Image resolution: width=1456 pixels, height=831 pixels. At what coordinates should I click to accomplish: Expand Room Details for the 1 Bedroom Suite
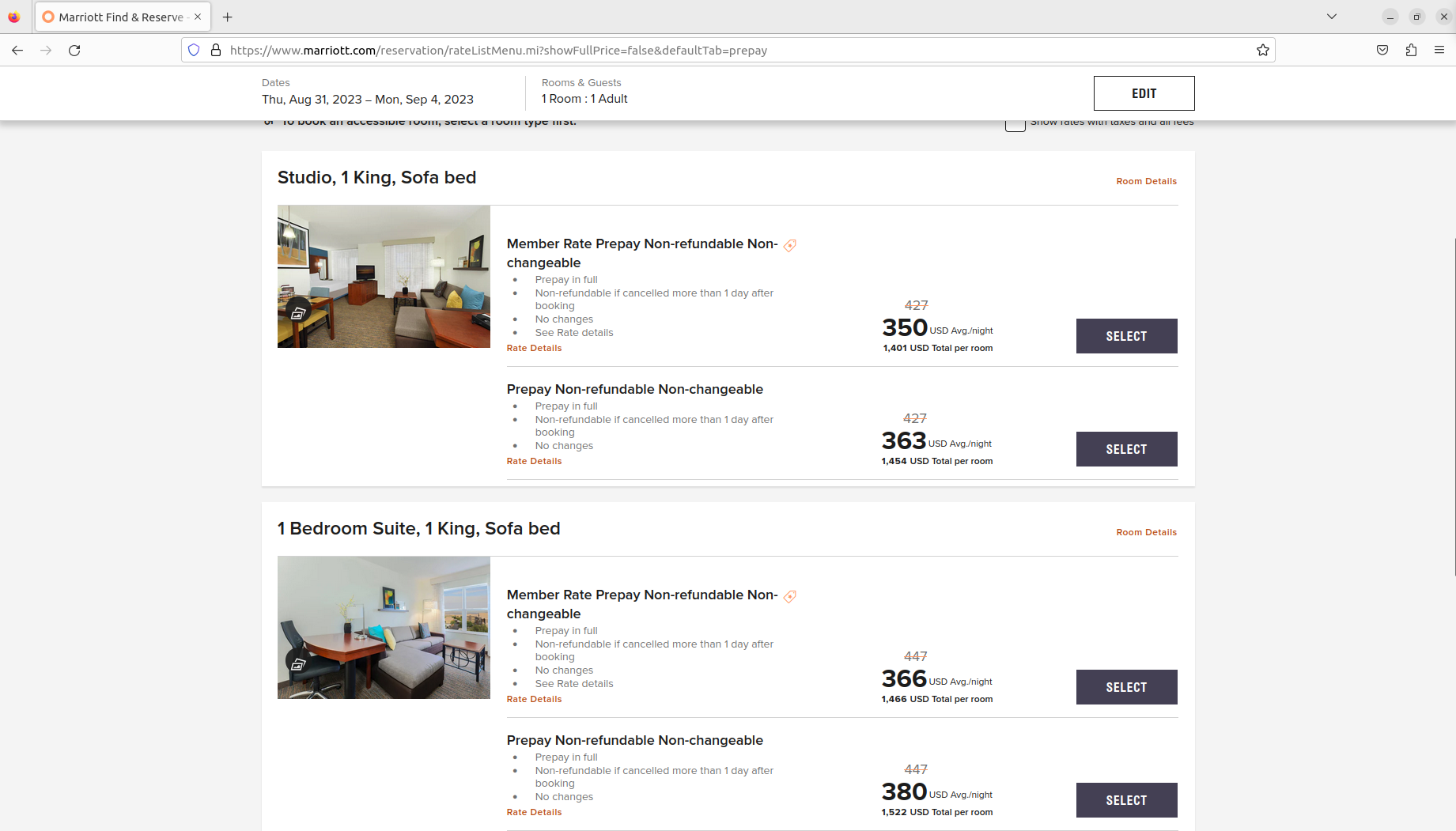pyautogui.click(x=1146, y=532)
